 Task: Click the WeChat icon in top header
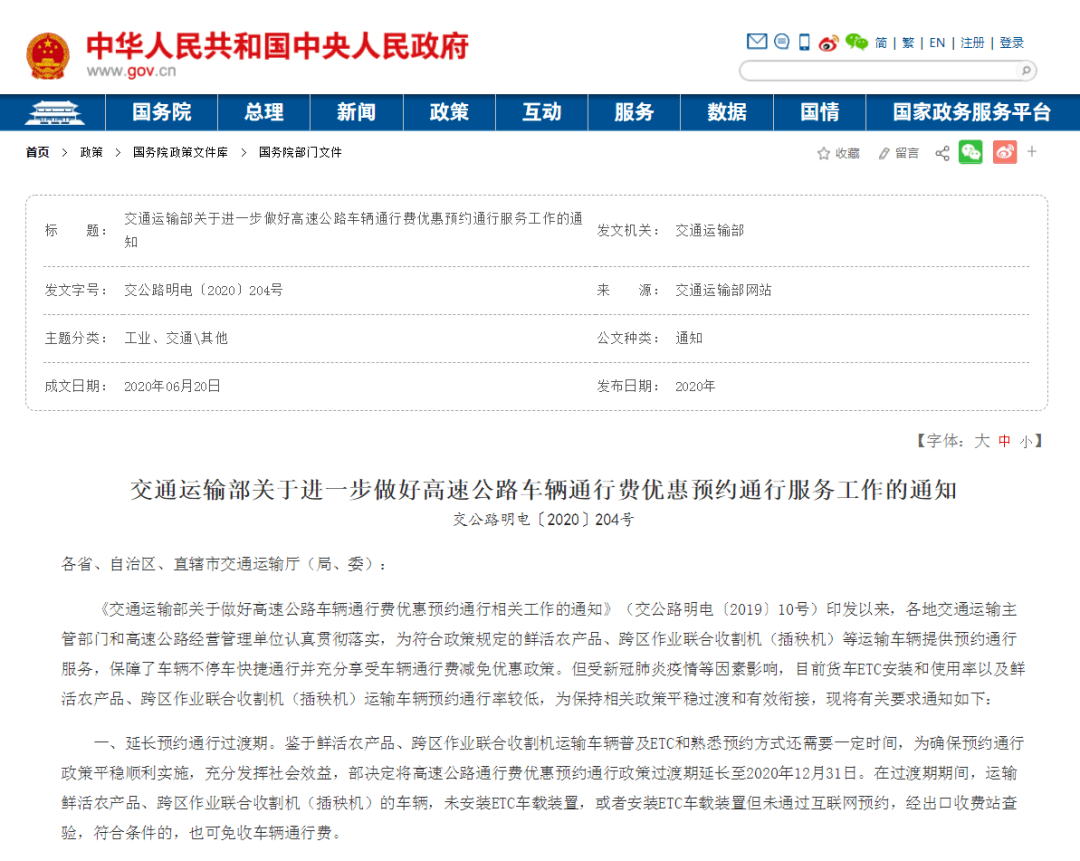click(x=856, y=42)
